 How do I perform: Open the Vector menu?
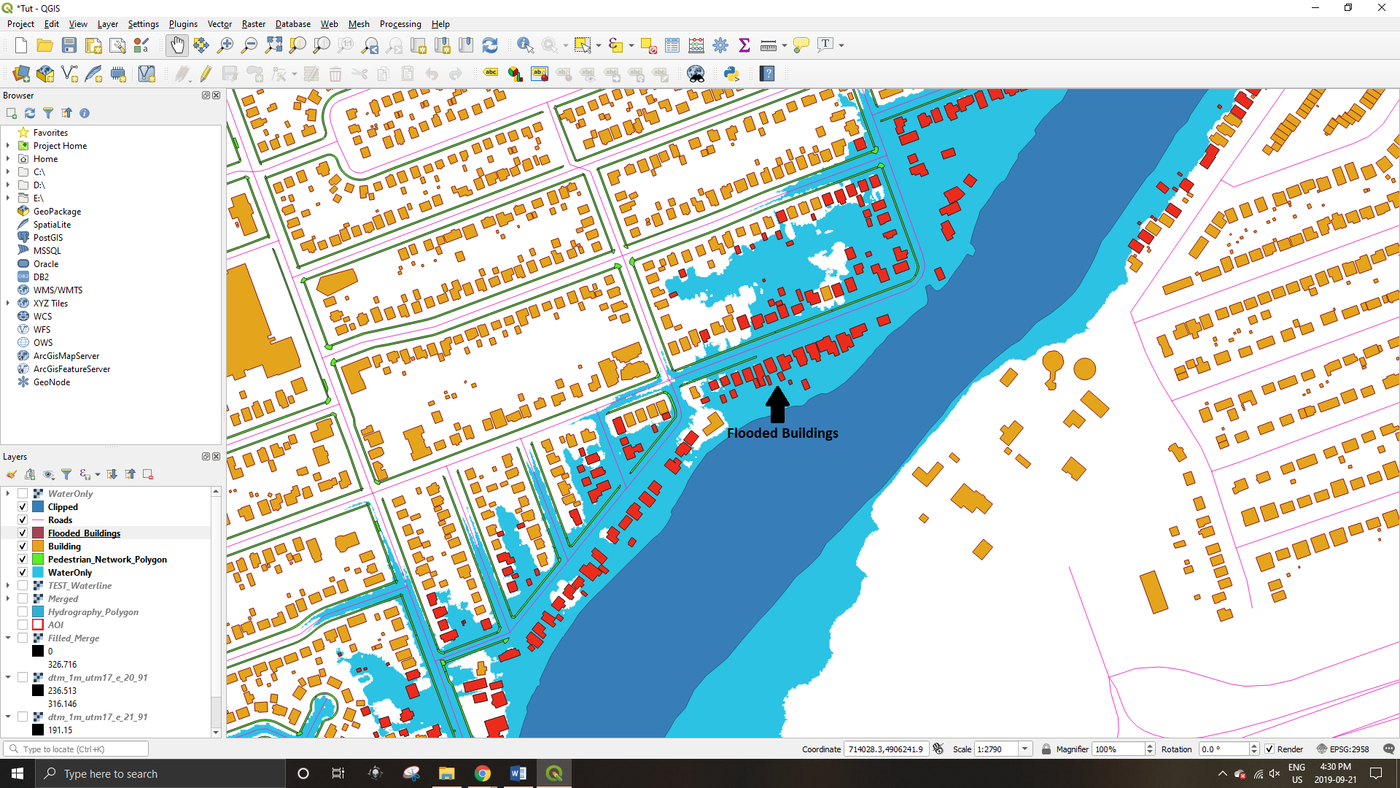pos(219,24)
